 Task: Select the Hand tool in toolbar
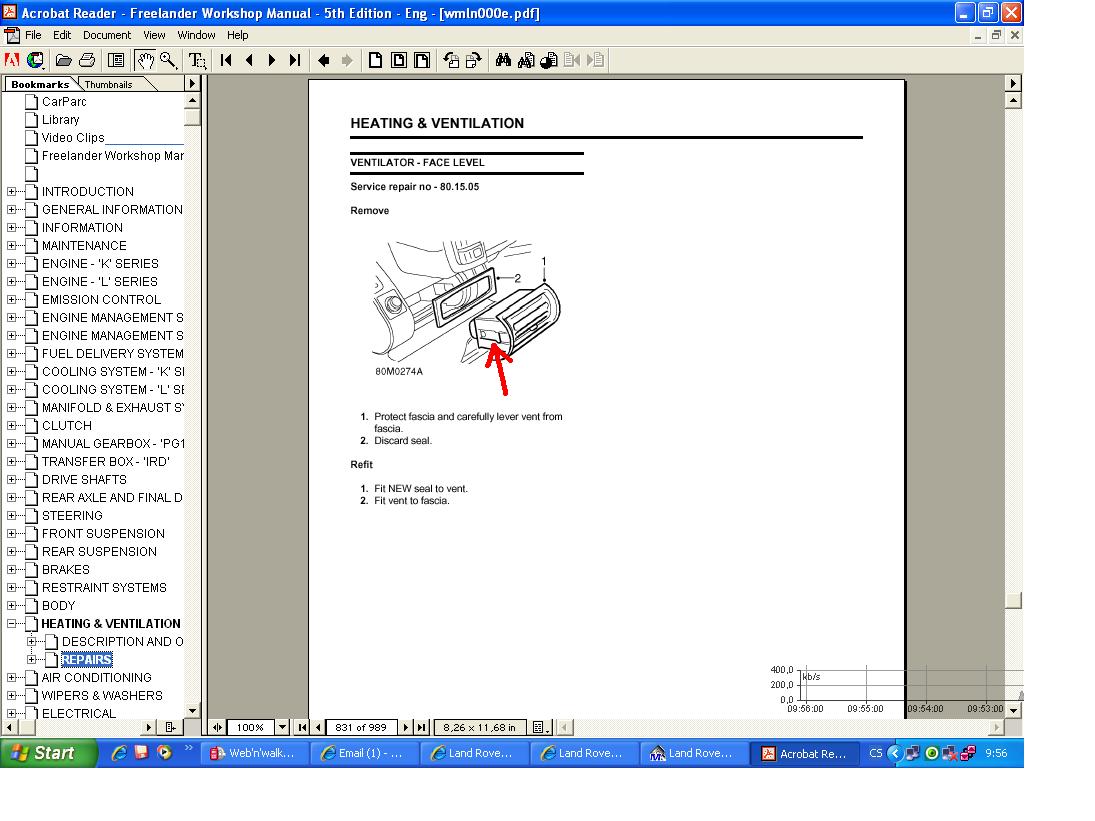coord(147,60)
